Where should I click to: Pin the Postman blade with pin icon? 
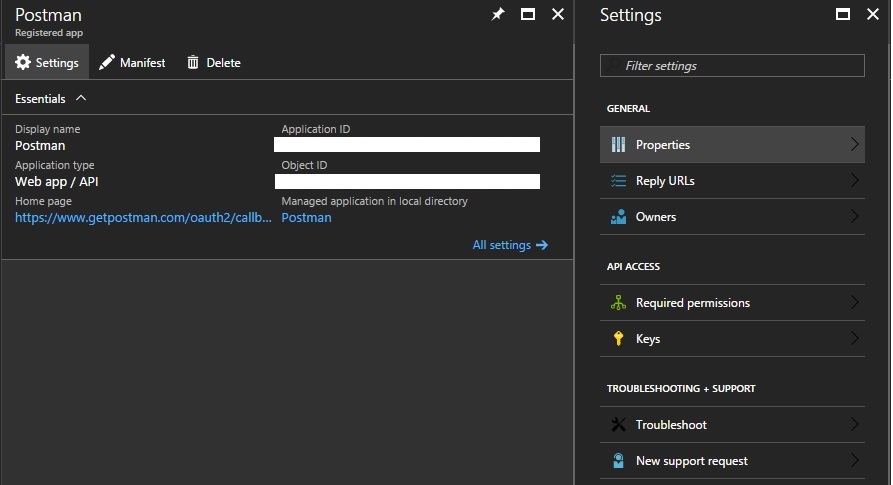coord(498,14)
